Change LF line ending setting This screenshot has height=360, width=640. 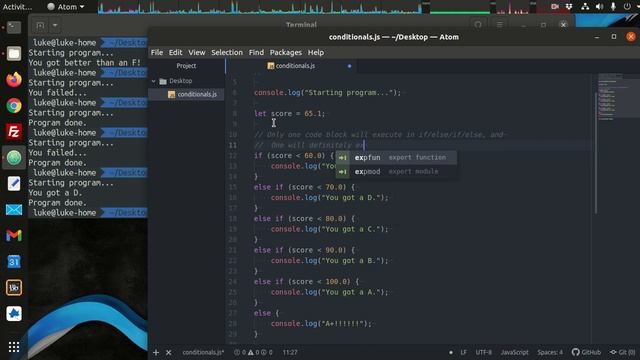(464, 352)
